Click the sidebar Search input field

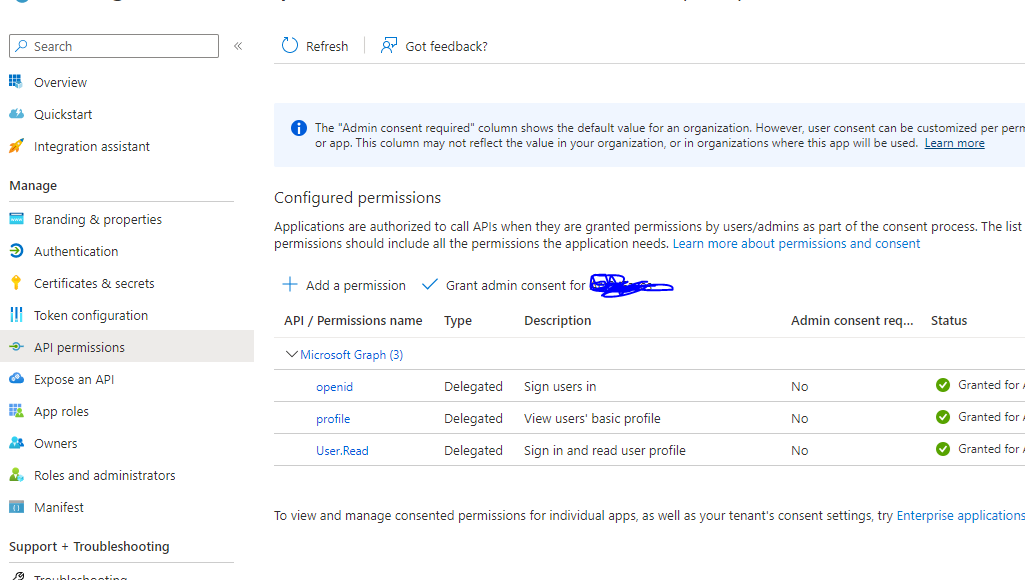[x=114, y=46]
